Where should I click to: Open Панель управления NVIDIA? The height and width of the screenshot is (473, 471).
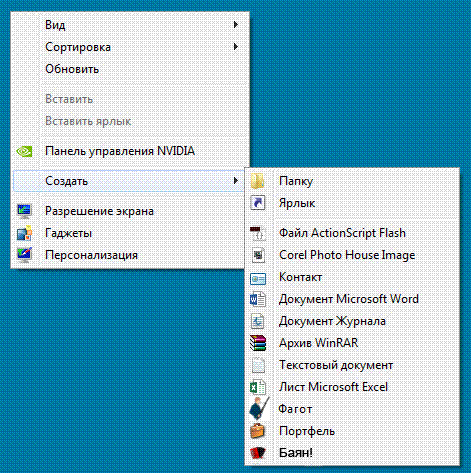pyautogui.click(x=130, y=151)
